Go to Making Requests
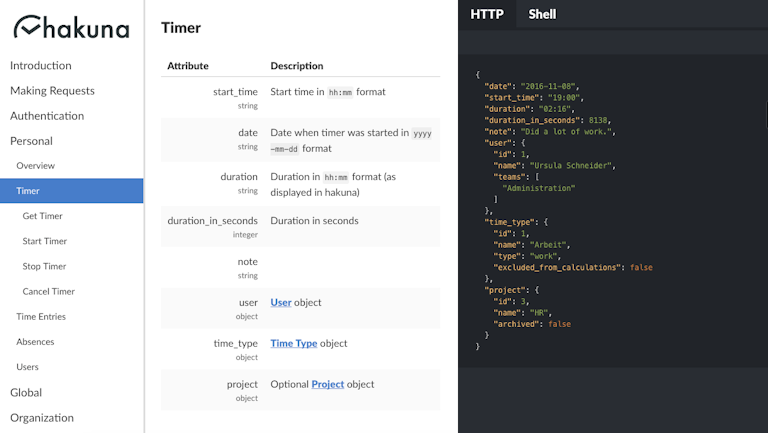 point(52,91)
